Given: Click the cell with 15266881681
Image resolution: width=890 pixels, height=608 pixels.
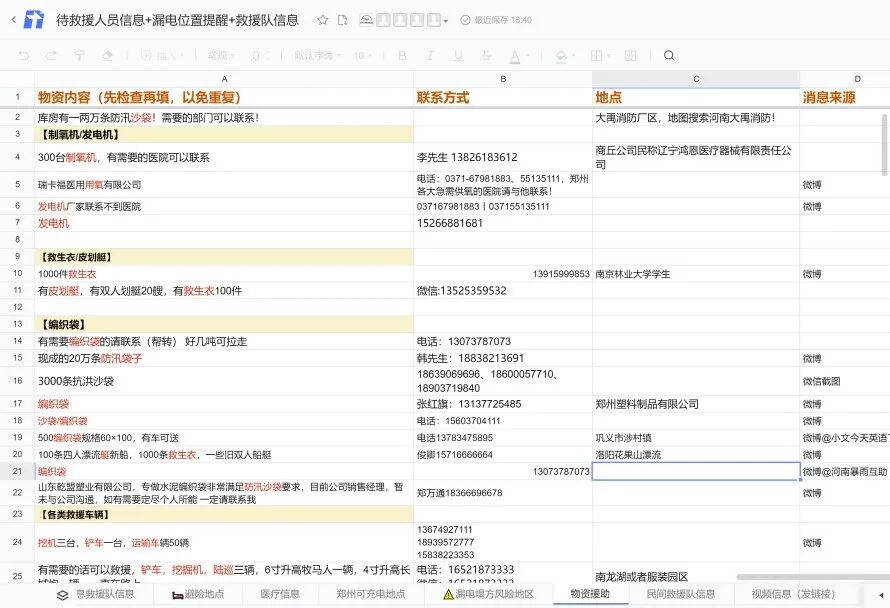Looking at the screenshot, I should point(503,223).
